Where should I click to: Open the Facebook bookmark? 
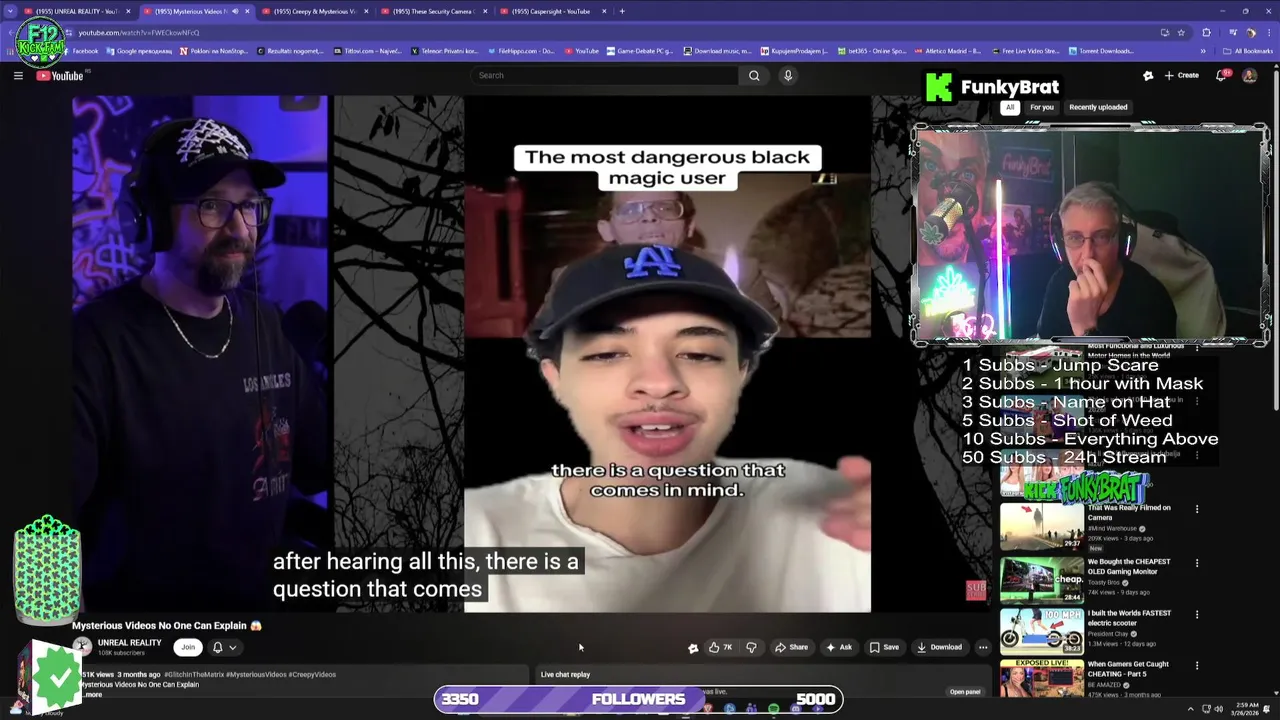pos(80,51)
